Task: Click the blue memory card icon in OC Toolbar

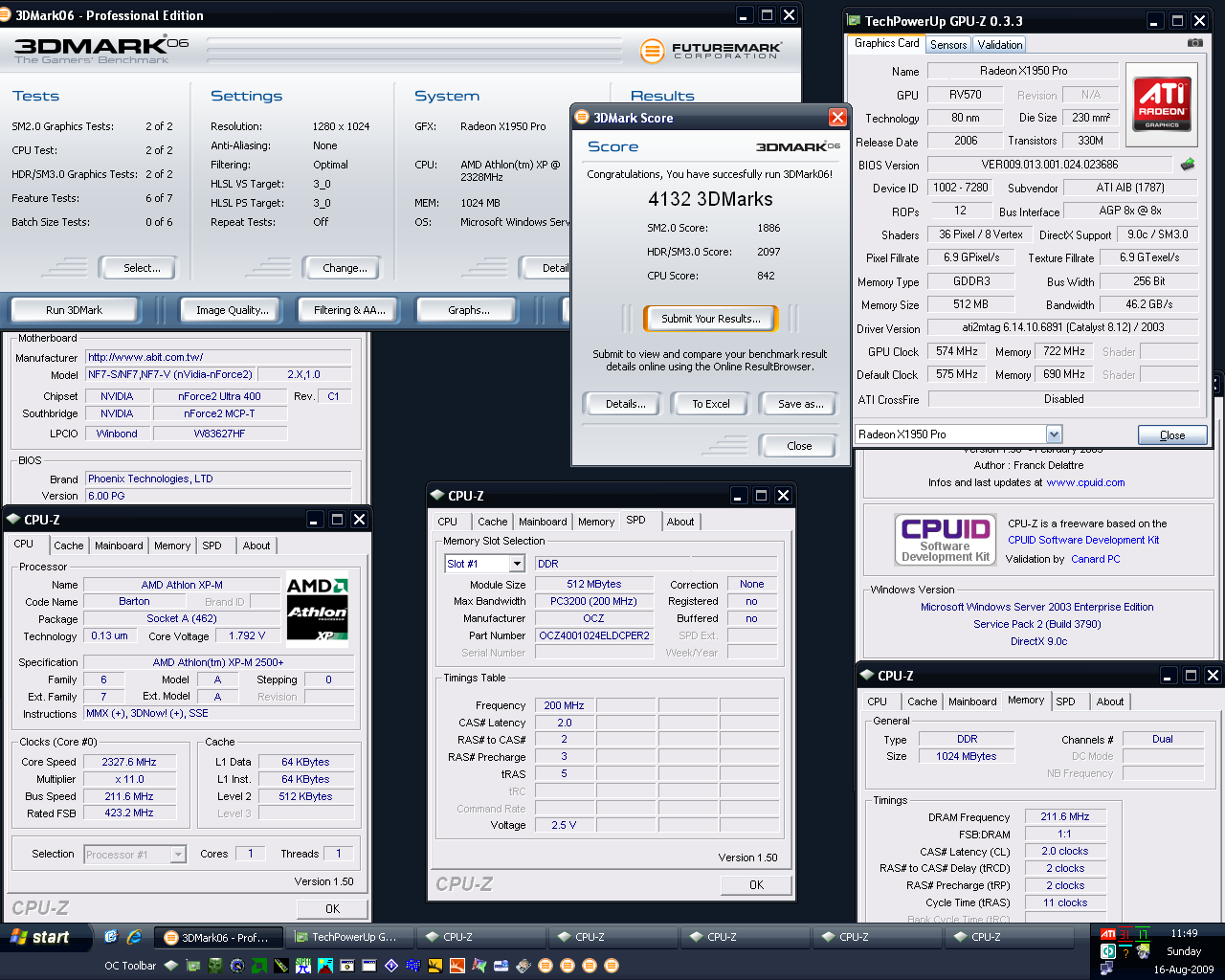Action: click(x=501, y=966)
